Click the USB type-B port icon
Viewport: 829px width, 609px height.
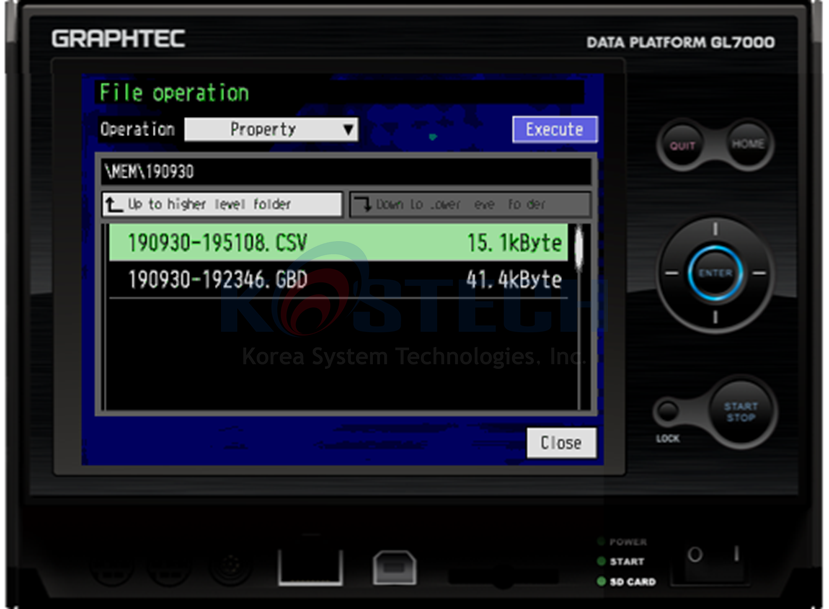pos(394,568)
